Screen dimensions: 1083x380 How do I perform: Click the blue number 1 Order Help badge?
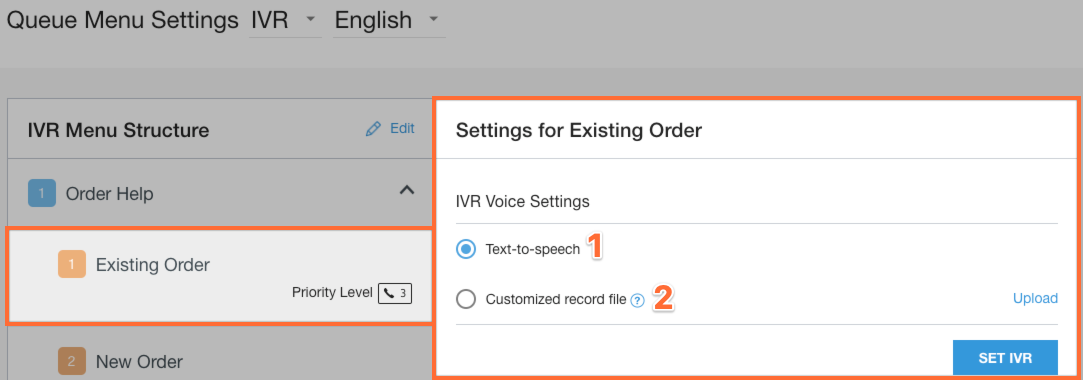[41, 193]
